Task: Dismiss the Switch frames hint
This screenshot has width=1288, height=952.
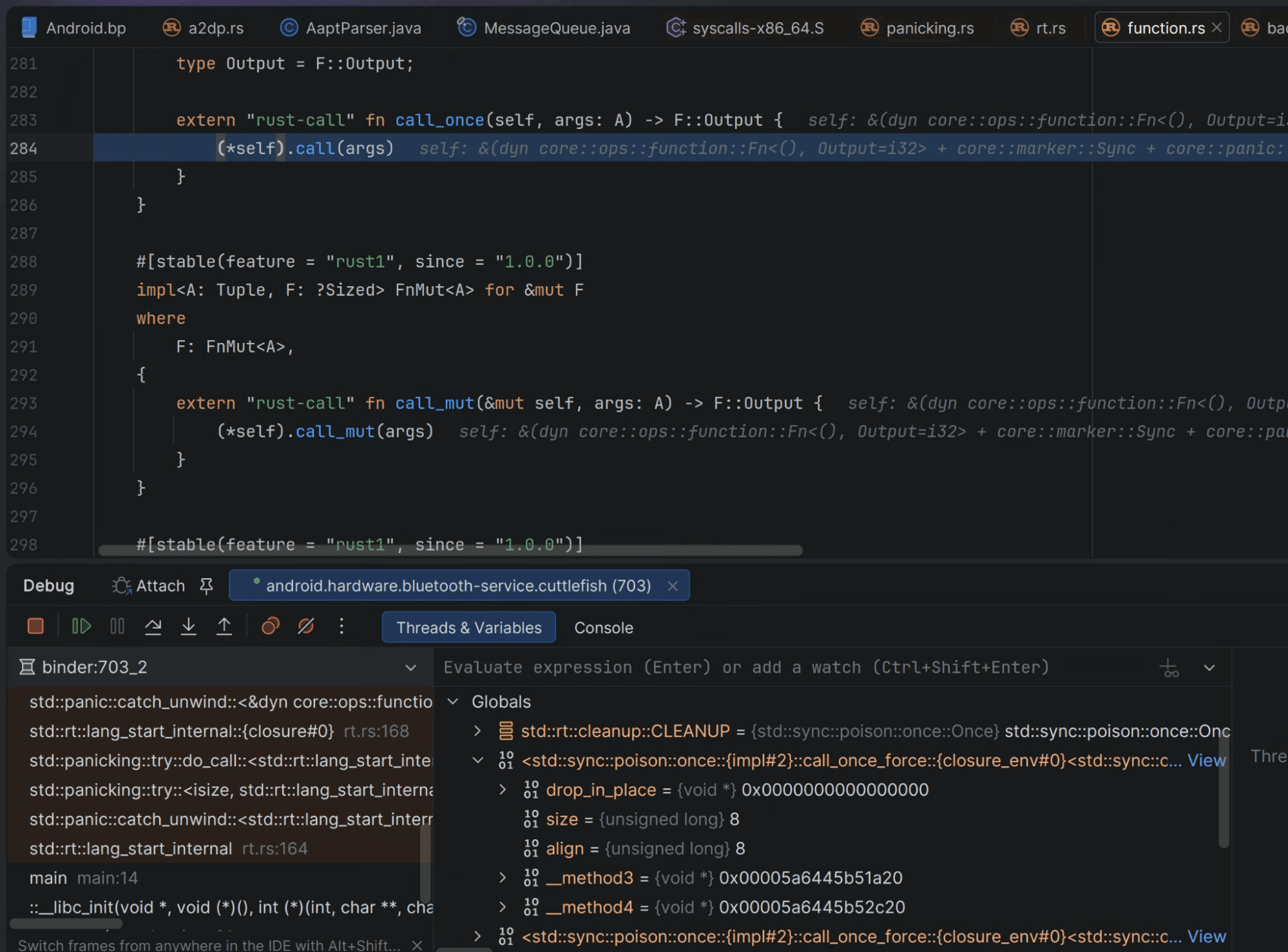Action: click(418, 945)
